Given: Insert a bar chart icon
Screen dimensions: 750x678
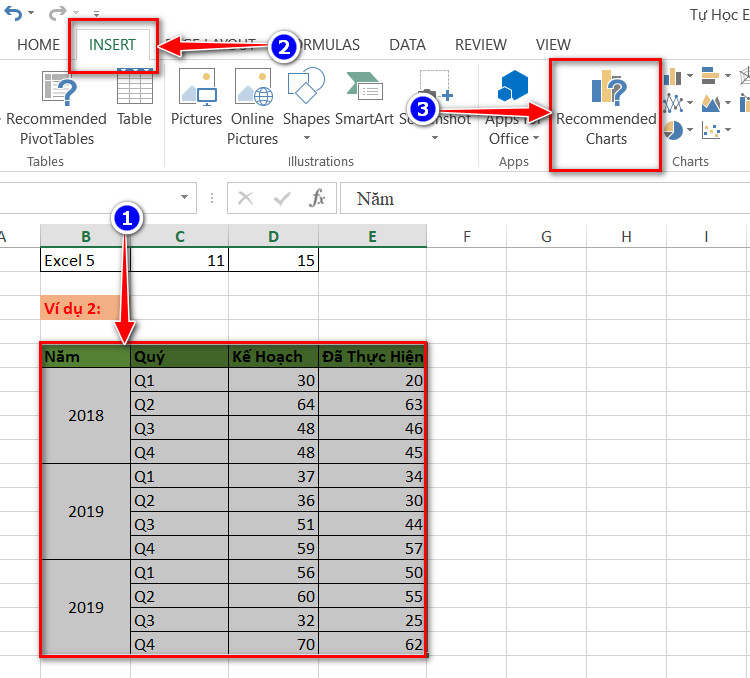Looking at the screenshot, I should 710,76.
